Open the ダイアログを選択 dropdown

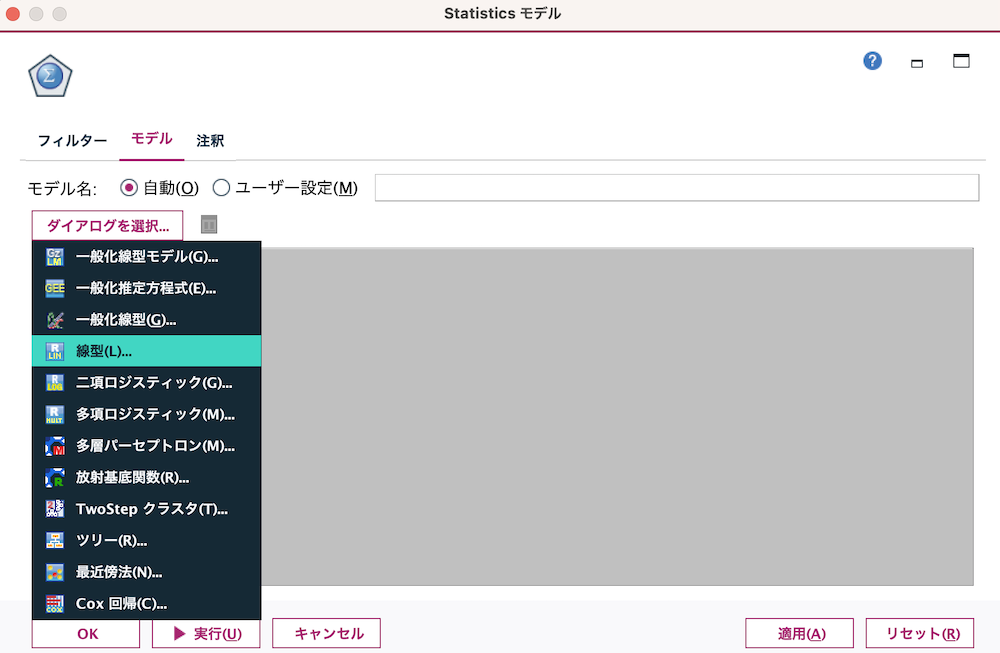point(106,225)
